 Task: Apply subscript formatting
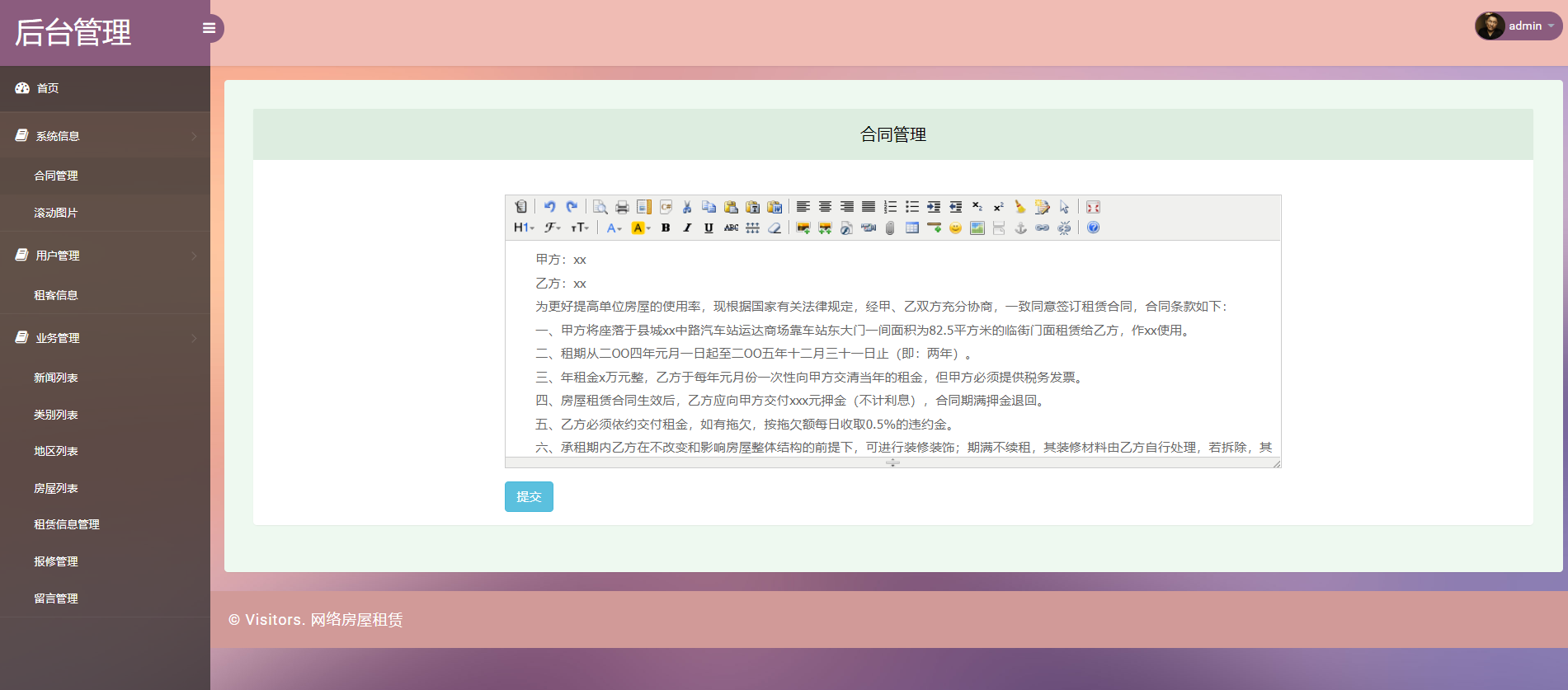977,207
